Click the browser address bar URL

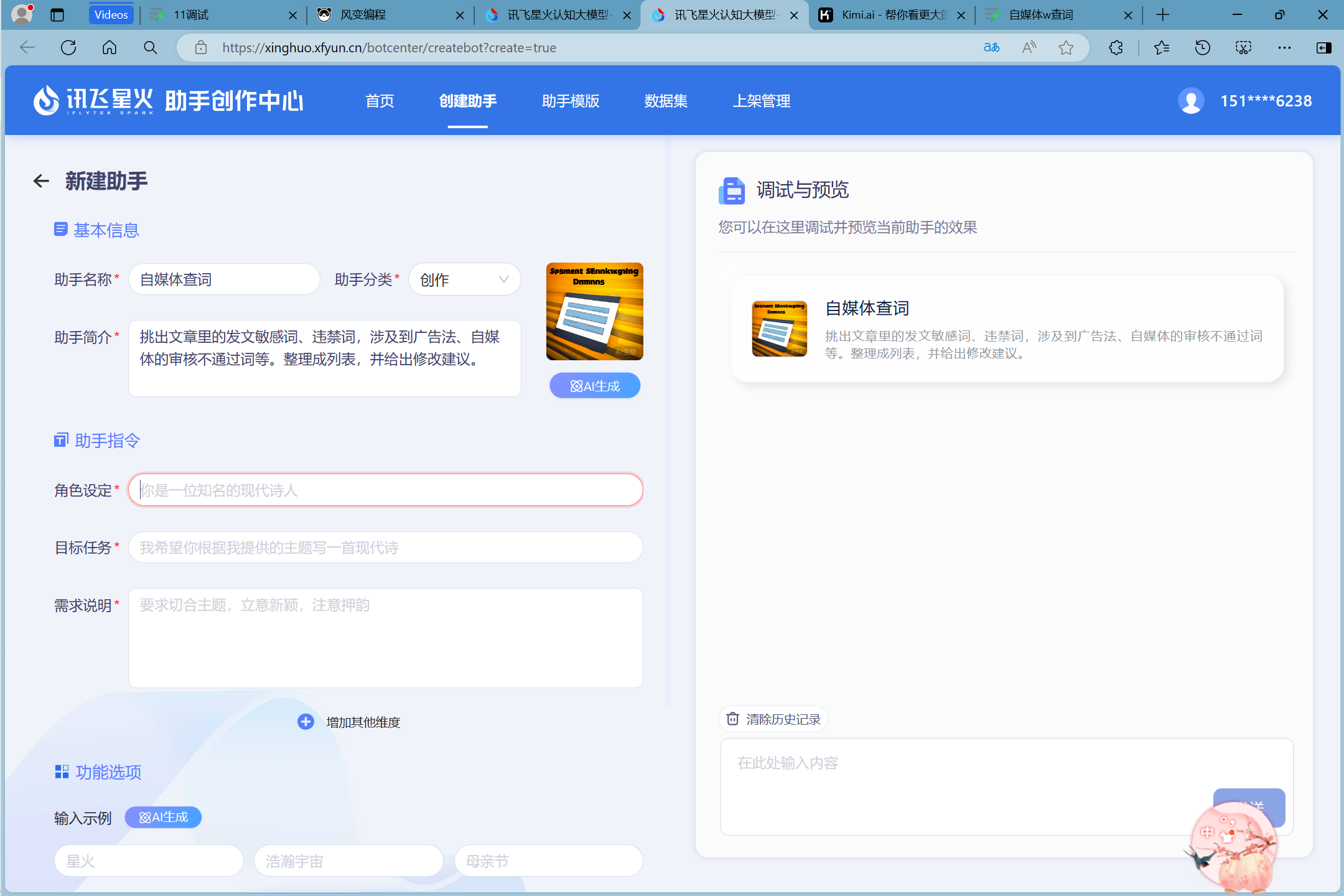pyautogui.click(x=389, y=48)
